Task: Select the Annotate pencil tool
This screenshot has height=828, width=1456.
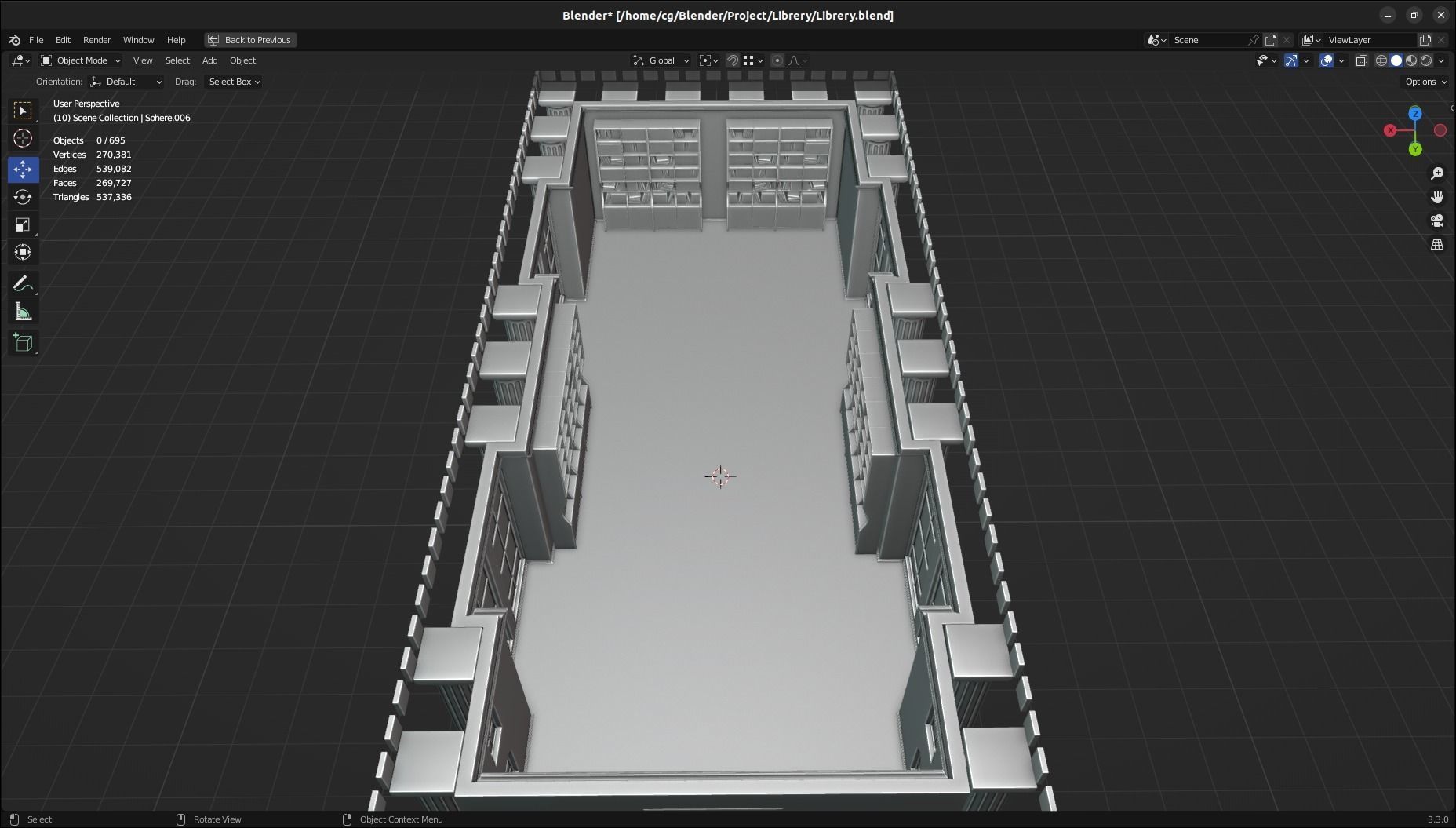Action: (23, 284)
